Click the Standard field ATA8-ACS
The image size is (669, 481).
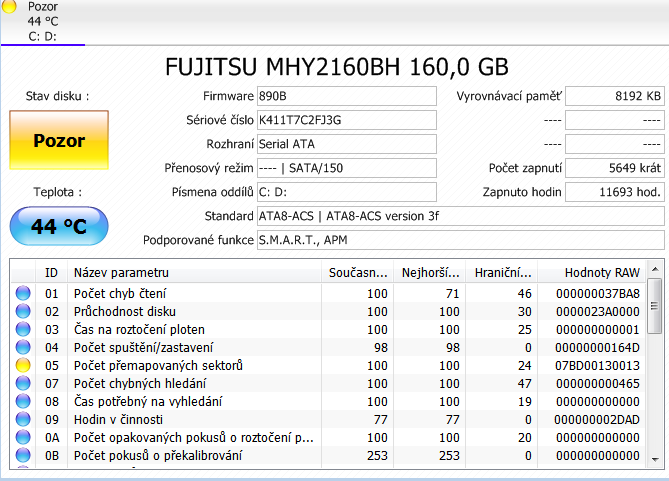460,216
